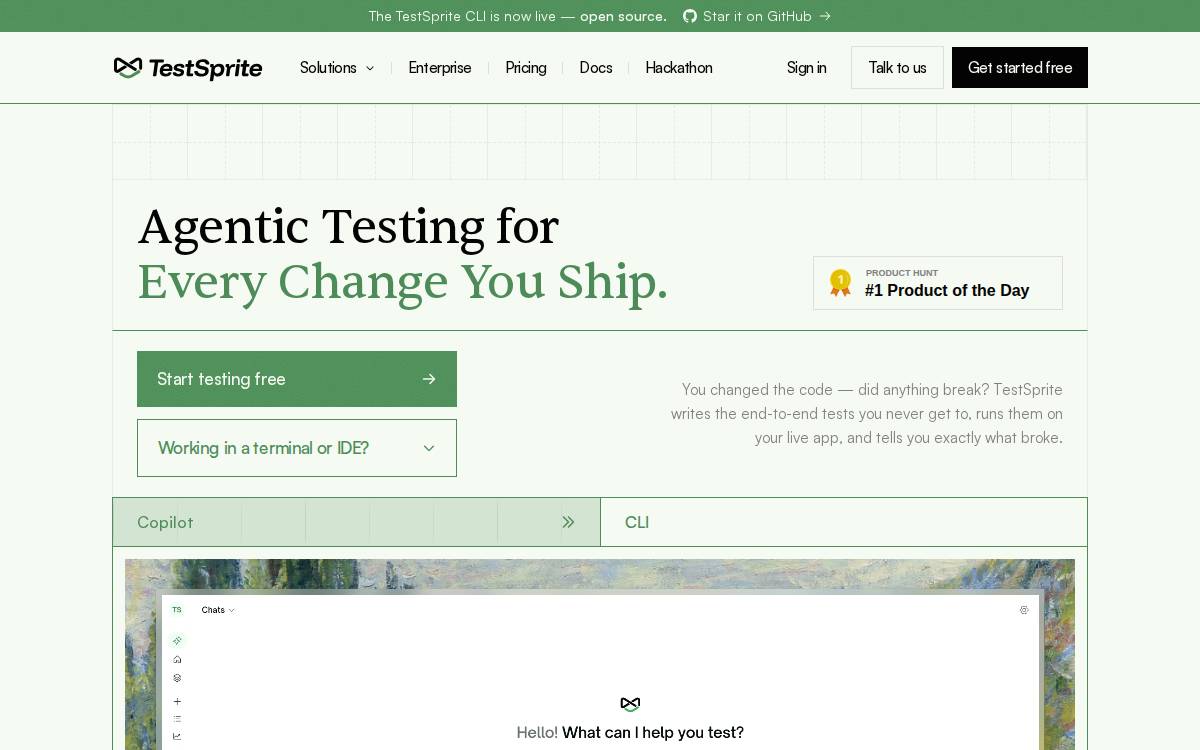The height and width of the screenshot is (750, 1200).
Task: Click the butterfly logo above Hello greeting
Action: 630,704
